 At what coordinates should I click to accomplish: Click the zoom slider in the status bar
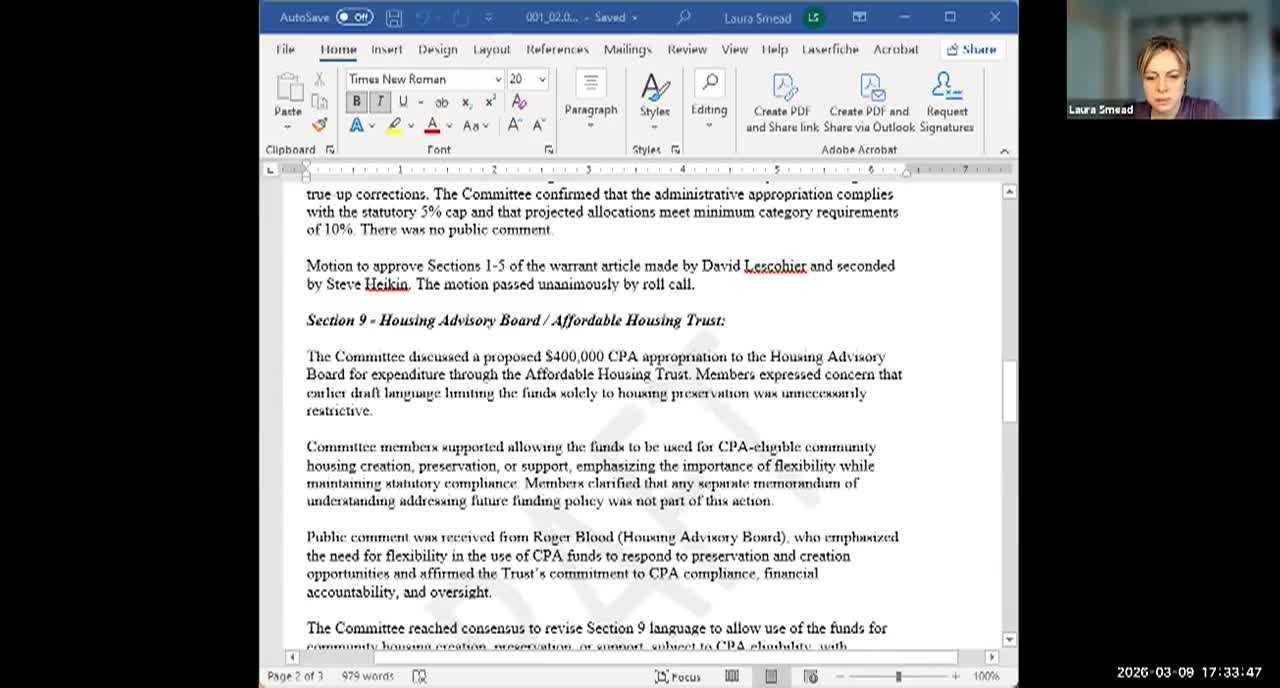pyautogui.click(x=898, y=677)
